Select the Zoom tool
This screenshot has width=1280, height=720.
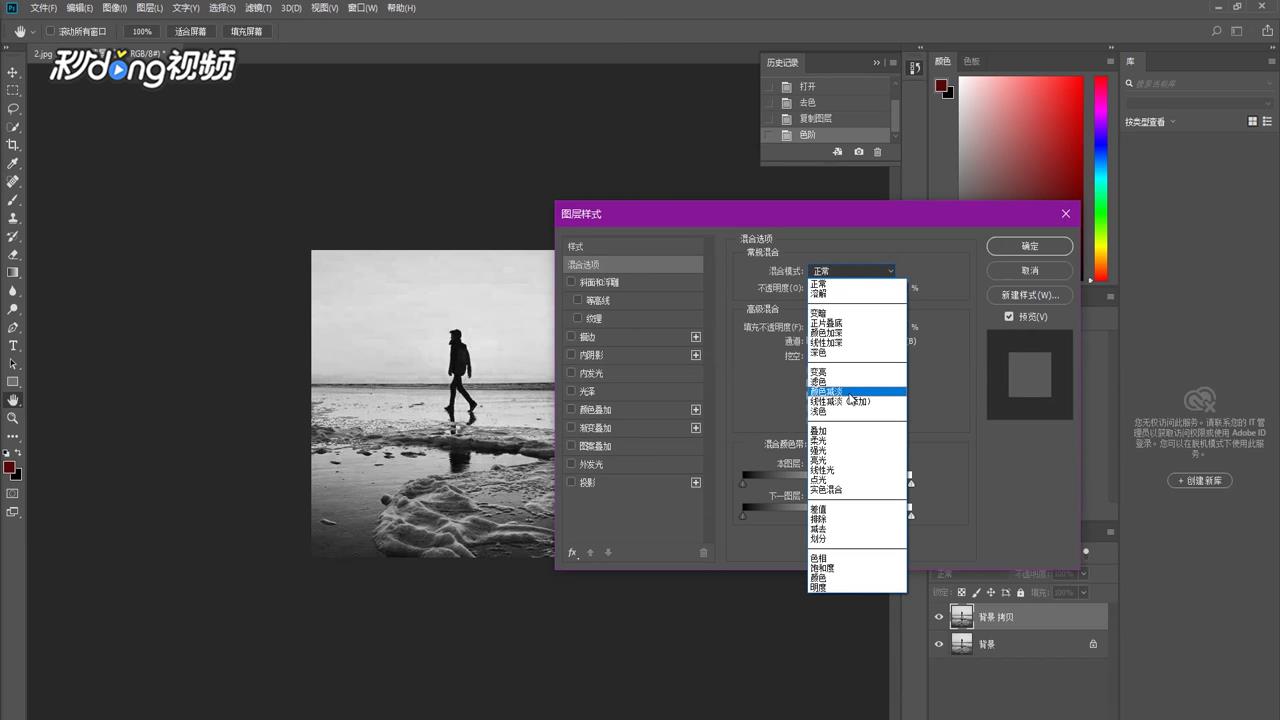(13, 418)
